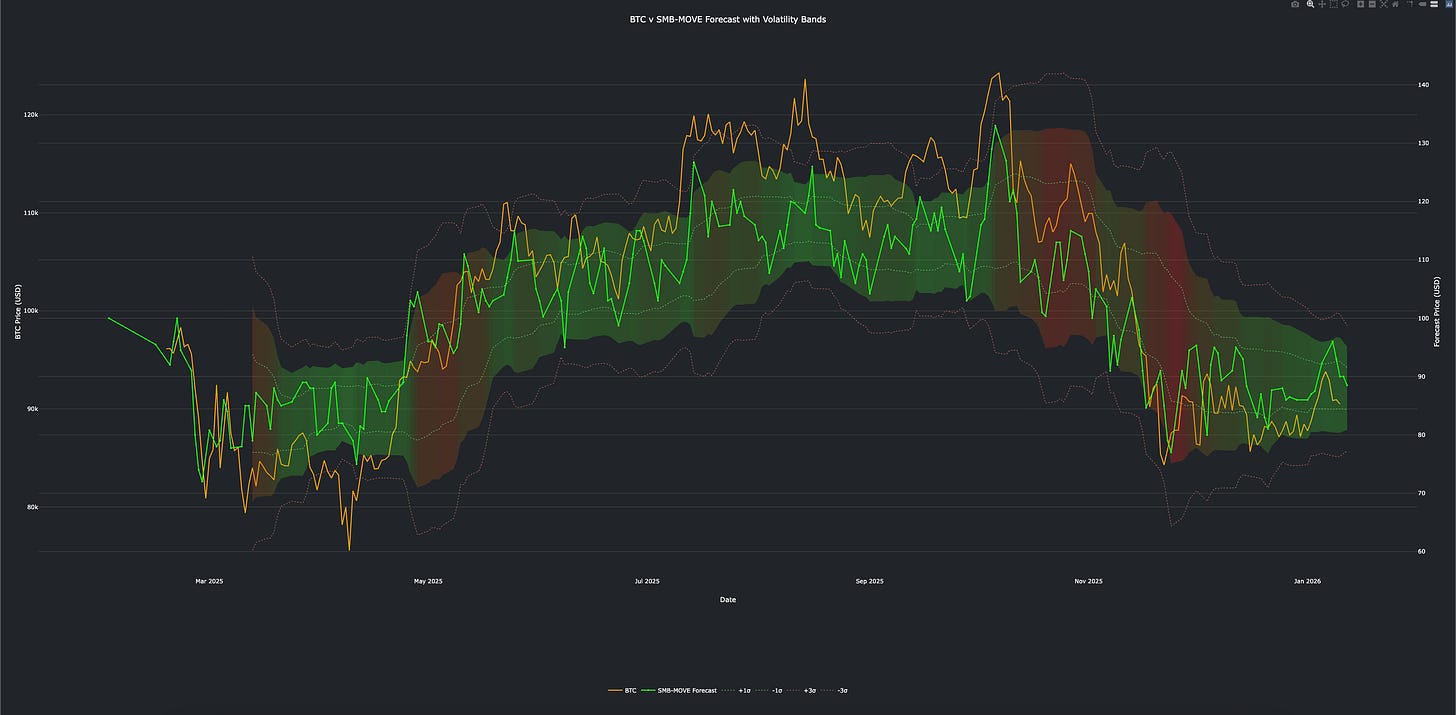Compare data on hover icon

click(1434, 4)
